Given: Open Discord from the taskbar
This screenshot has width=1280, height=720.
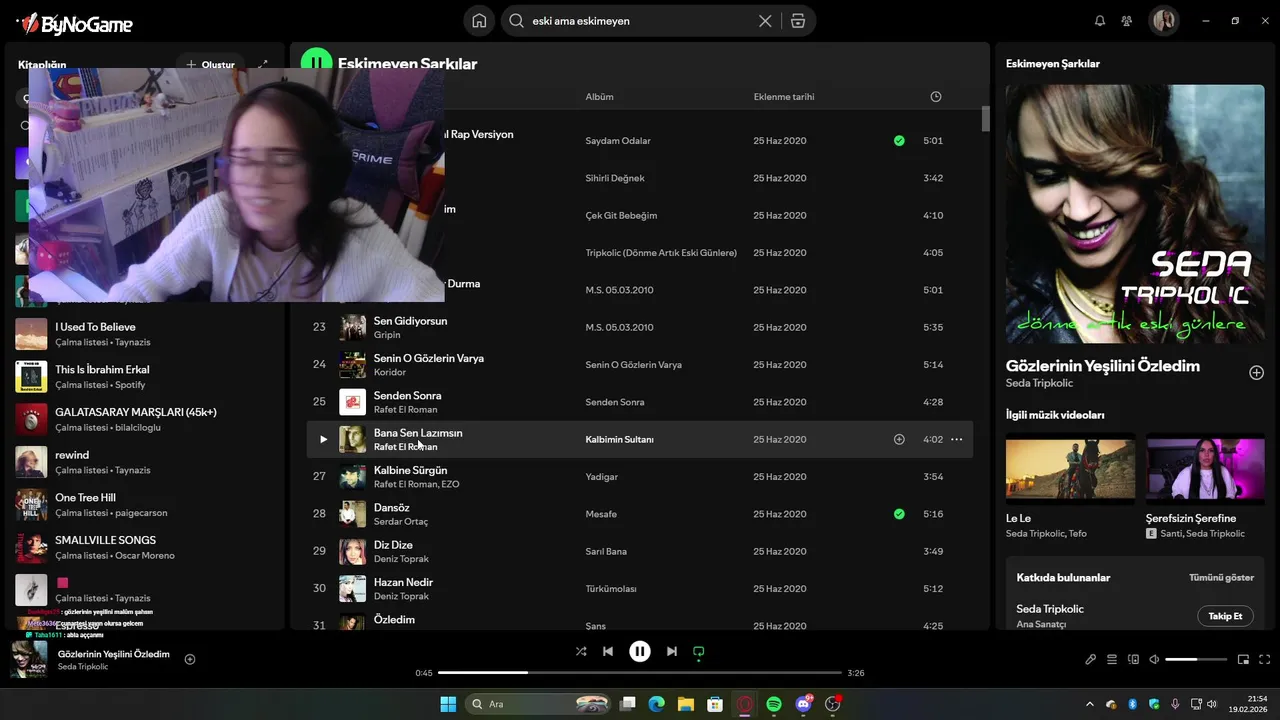Looking at the screenshot, I should [804, 704].
